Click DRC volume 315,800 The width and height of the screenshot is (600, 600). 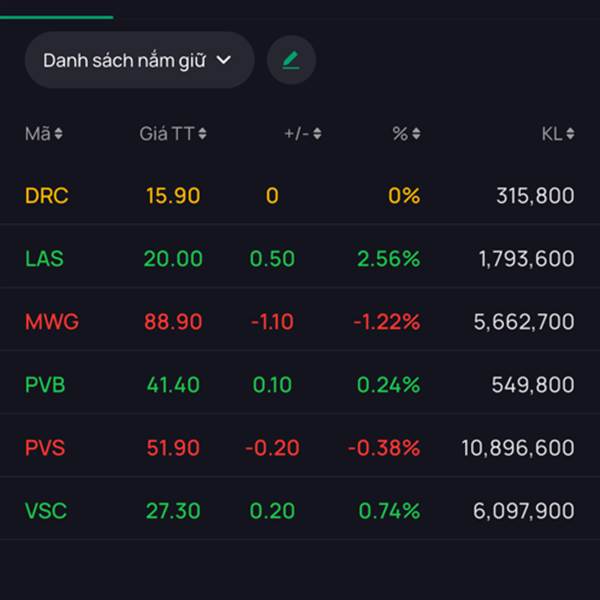pyautogui.click(x=534, y=196)
